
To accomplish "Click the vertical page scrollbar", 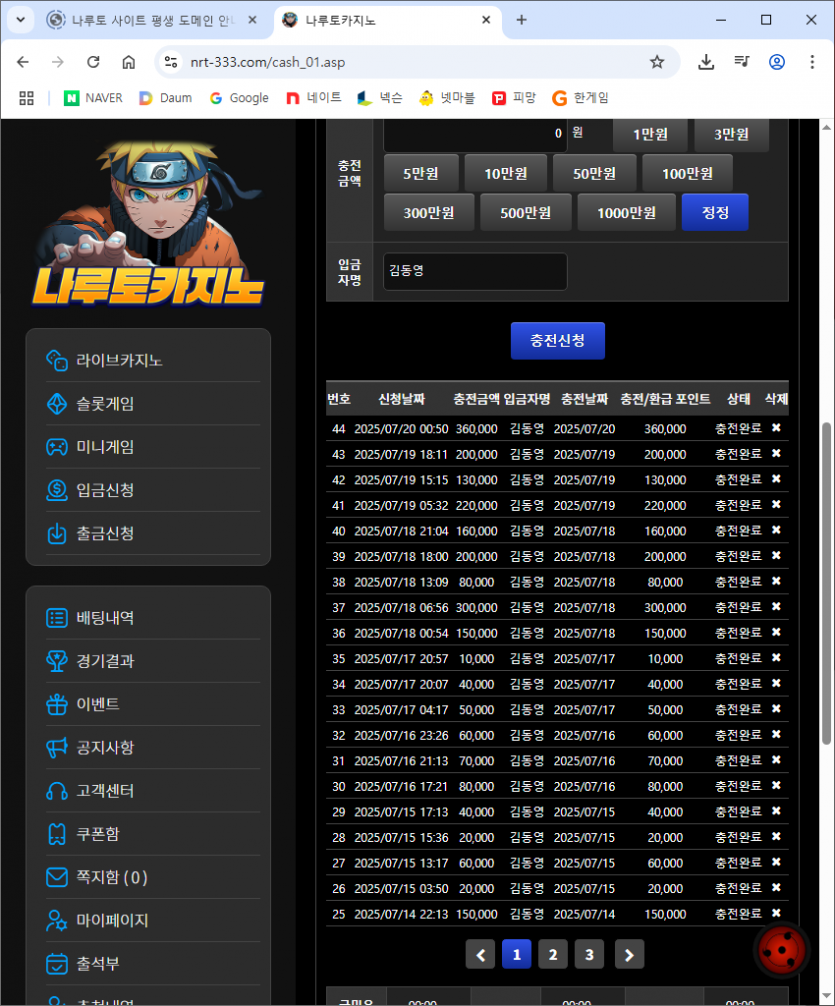I will point(826,583).
